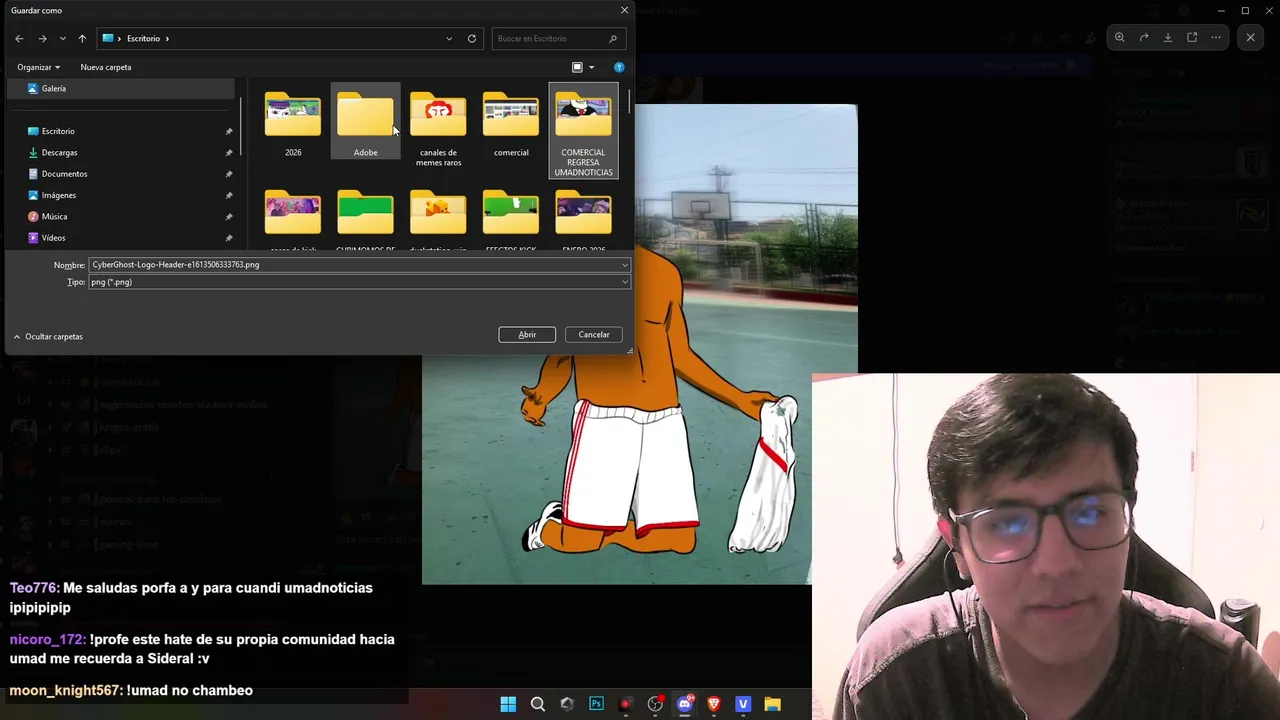
Task: Open the Organizar menu
Action: pos(38,67)
